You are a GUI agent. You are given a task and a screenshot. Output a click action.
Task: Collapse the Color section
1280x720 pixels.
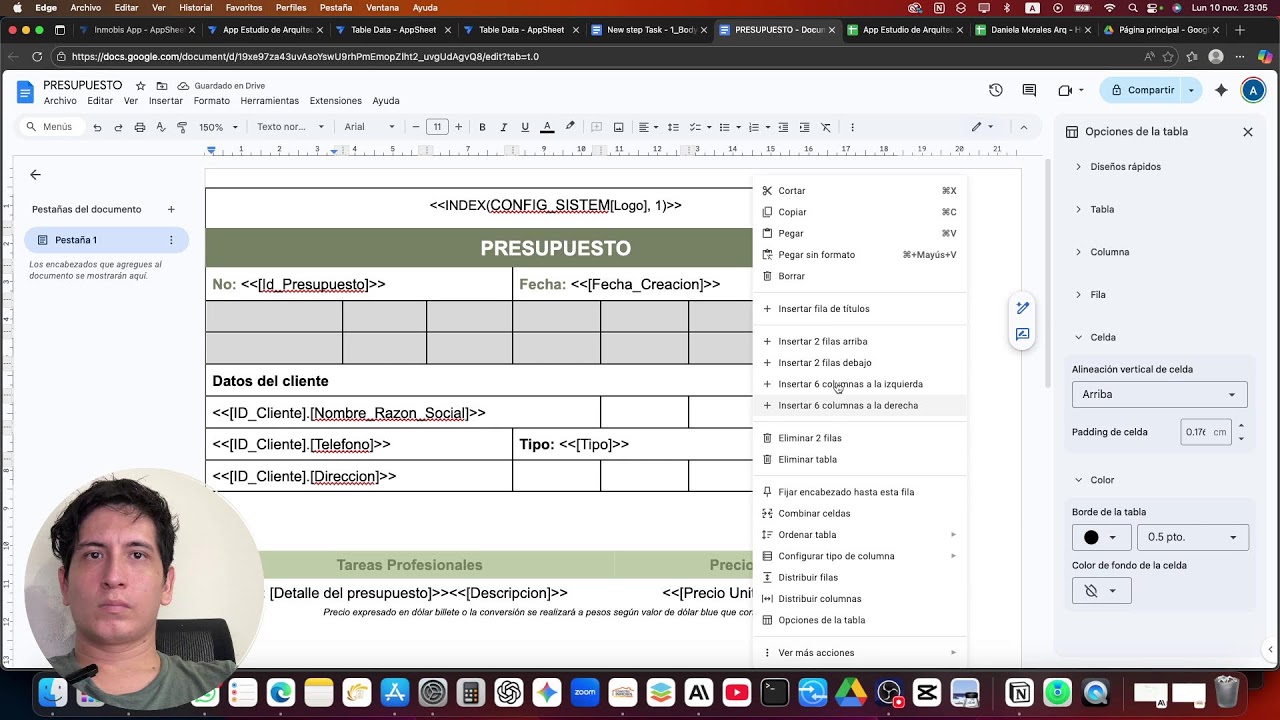[1093, 480]
